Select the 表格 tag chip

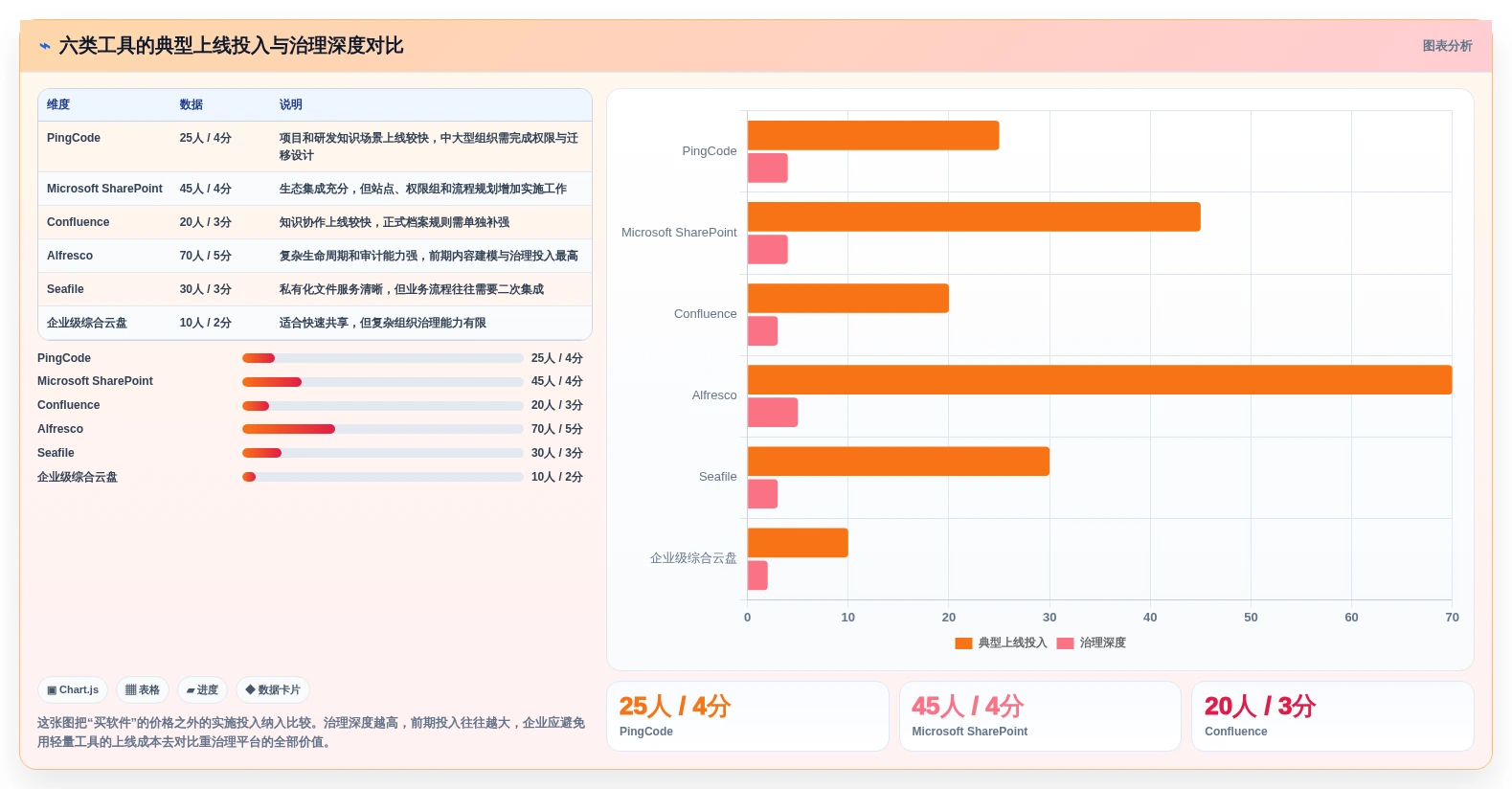143,689
